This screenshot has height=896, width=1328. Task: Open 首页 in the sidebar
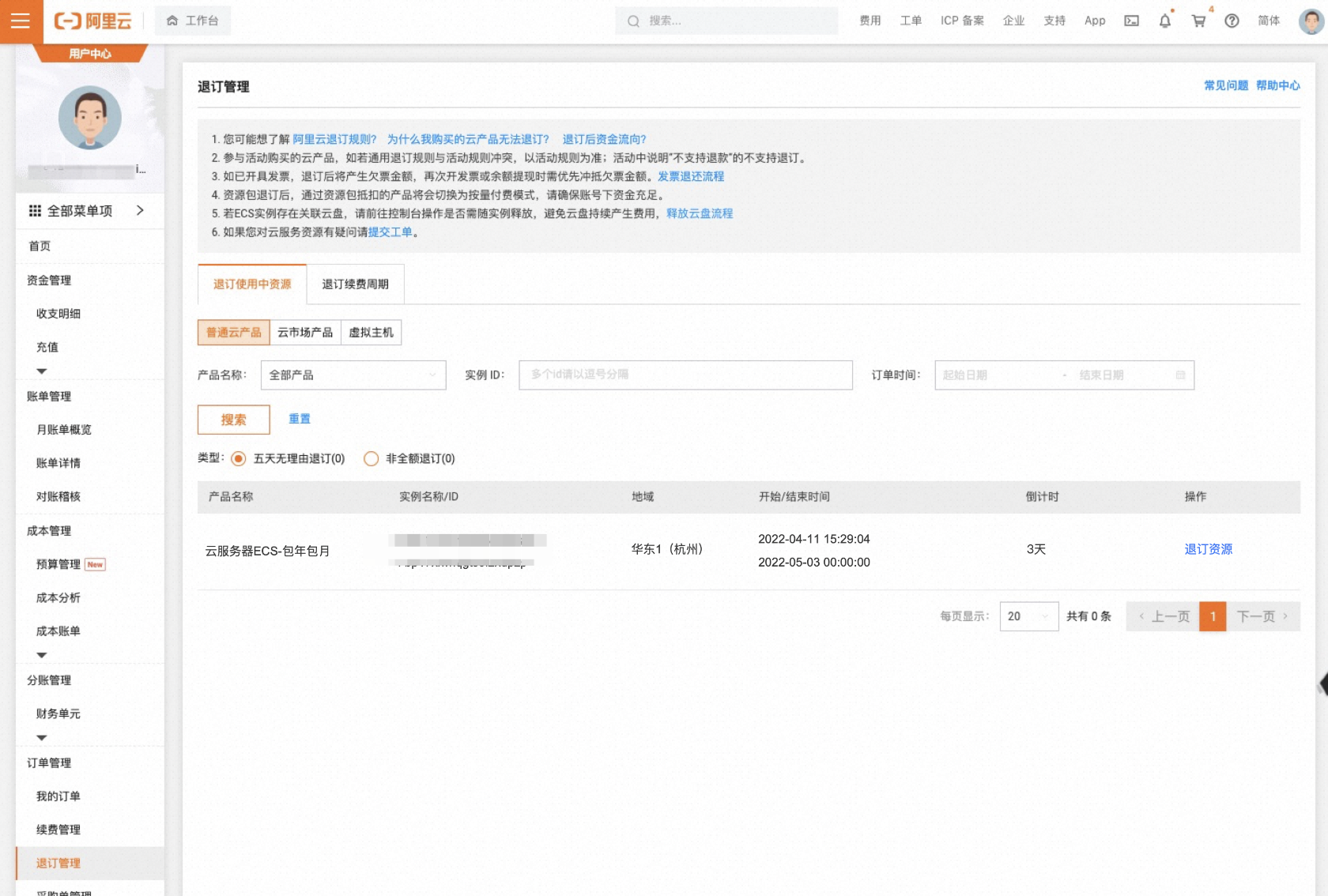coord(40,247)
